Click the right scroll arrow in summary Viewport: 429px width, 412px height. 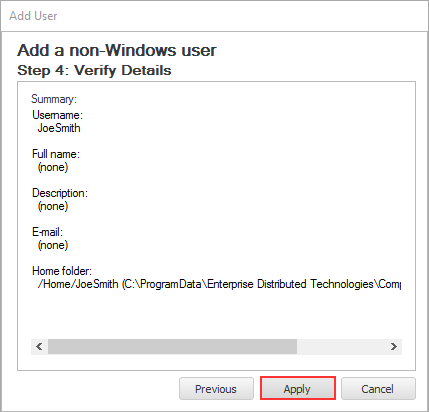tap(394, 347)
